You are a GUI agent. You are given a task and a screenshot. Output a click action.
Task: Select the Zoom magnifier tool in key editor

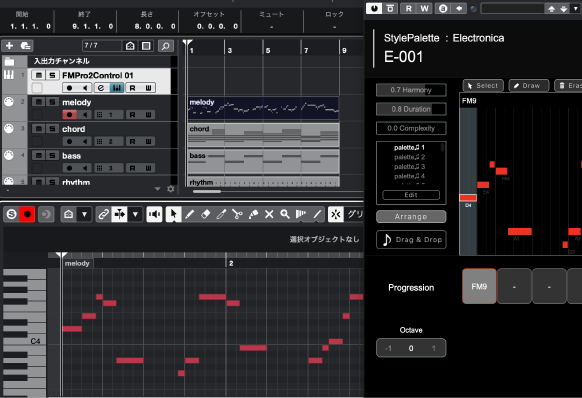pos(285,214)
